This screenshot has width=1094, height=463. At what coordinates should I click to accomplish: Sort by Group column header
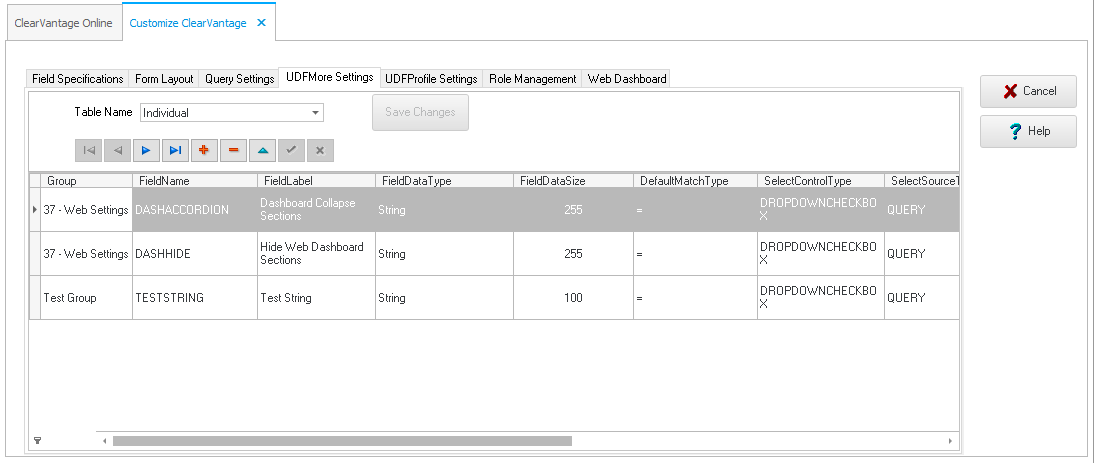tap(87, 181)
